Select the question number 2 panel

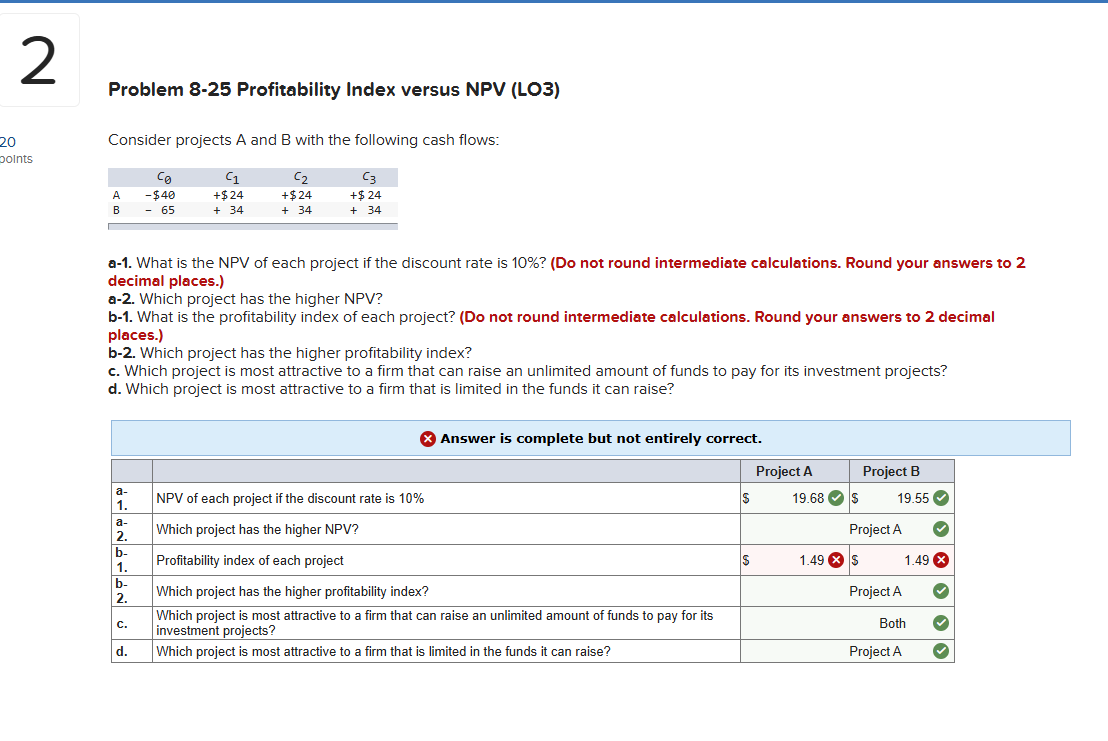point(39,59)
